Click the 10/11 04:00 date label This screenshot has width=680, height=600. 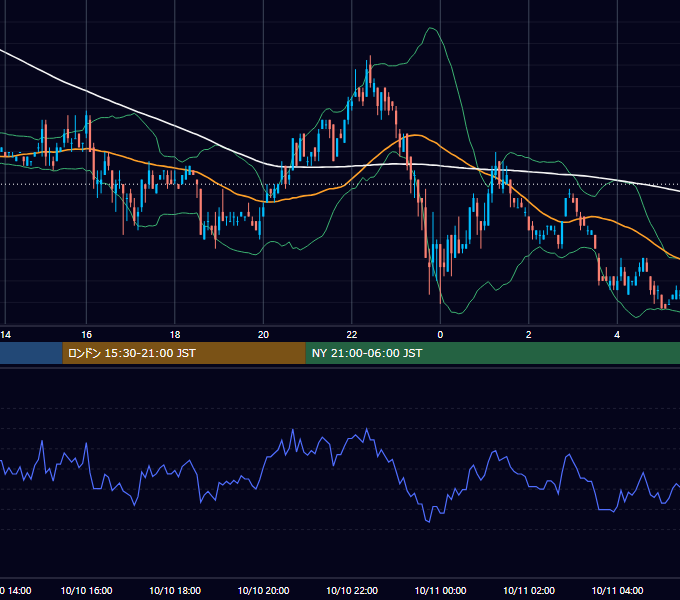click(x=617, y=590)
